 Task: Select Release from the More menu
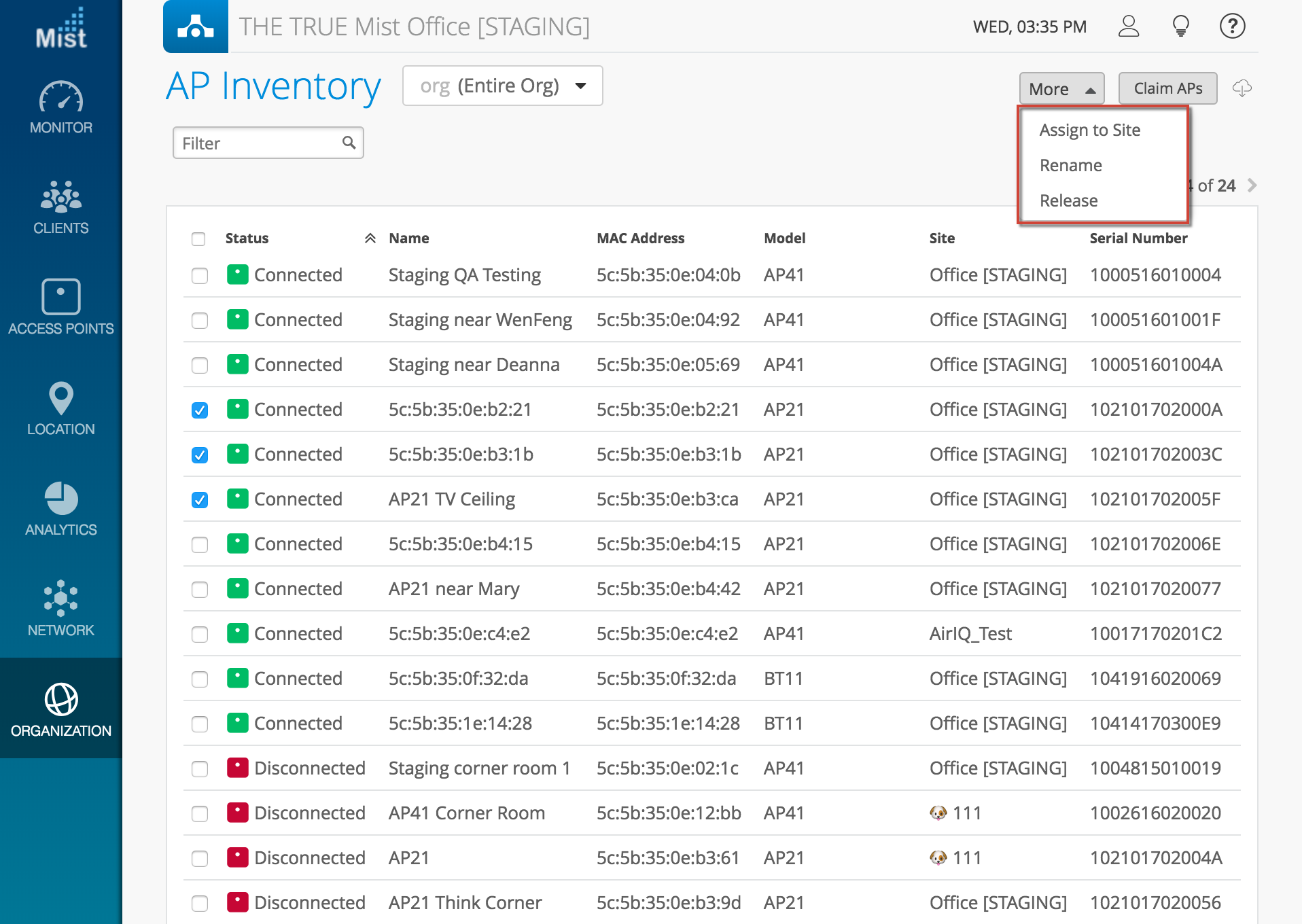[x=1068, y=200]
